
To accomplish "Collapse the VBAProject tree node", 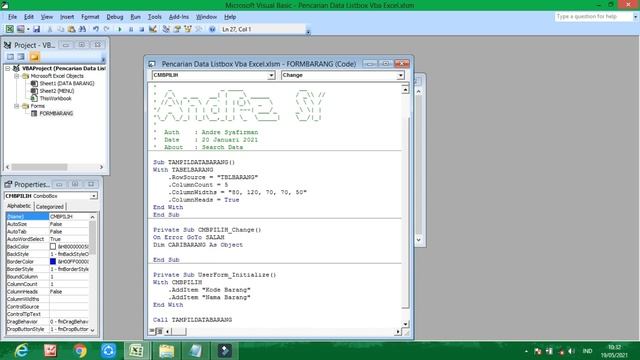I will [x=8, y=68].
